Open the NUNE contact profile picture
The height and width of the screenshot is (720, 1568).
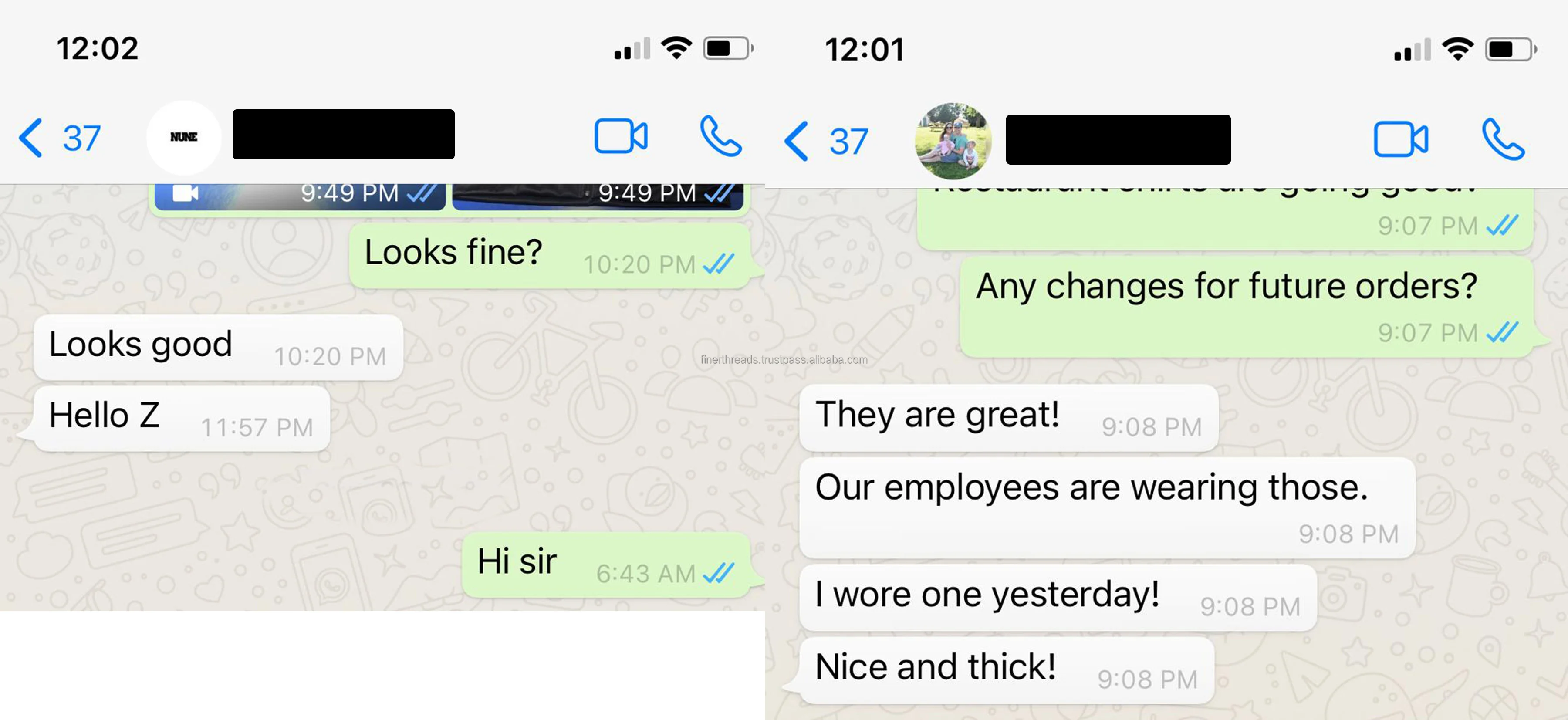click(184, 138)
